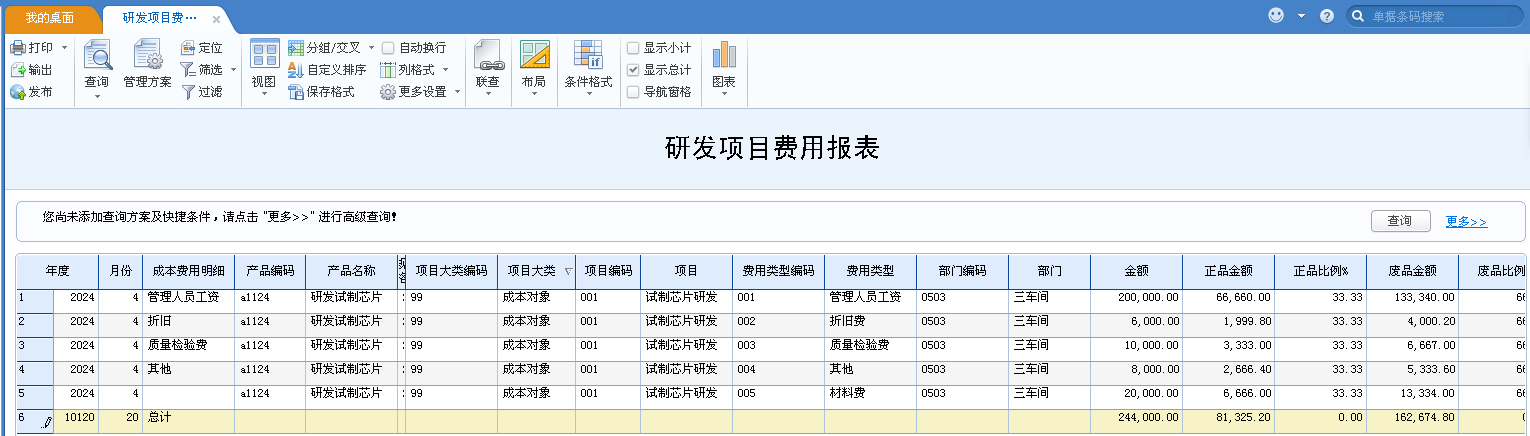The image size is (1530, 436).
Task: Click the 联查 chain link icon
Action: (487, 56)
